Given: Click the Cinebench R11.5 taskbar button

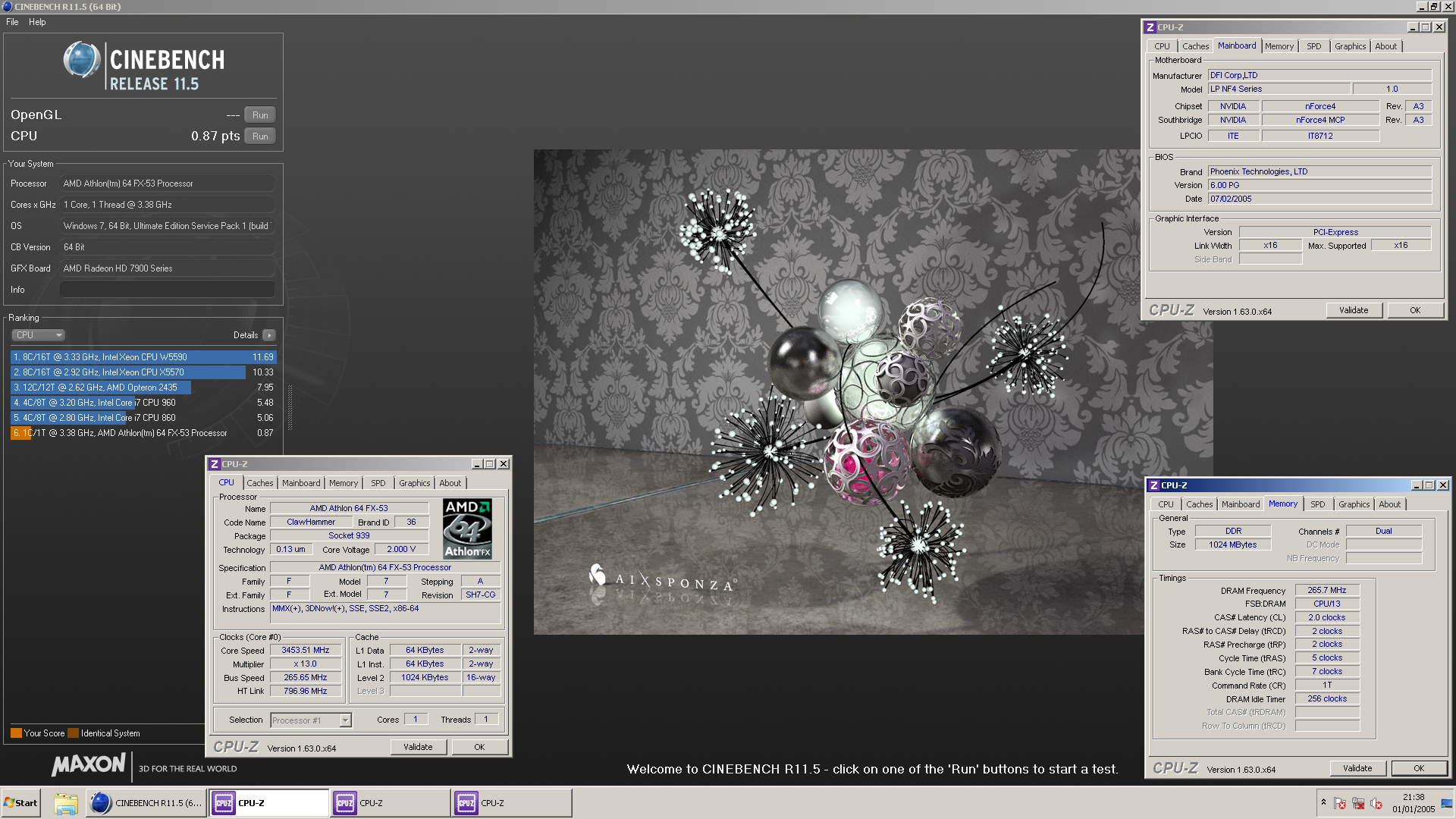Looking at the screenshot, I should pos(146,803).
